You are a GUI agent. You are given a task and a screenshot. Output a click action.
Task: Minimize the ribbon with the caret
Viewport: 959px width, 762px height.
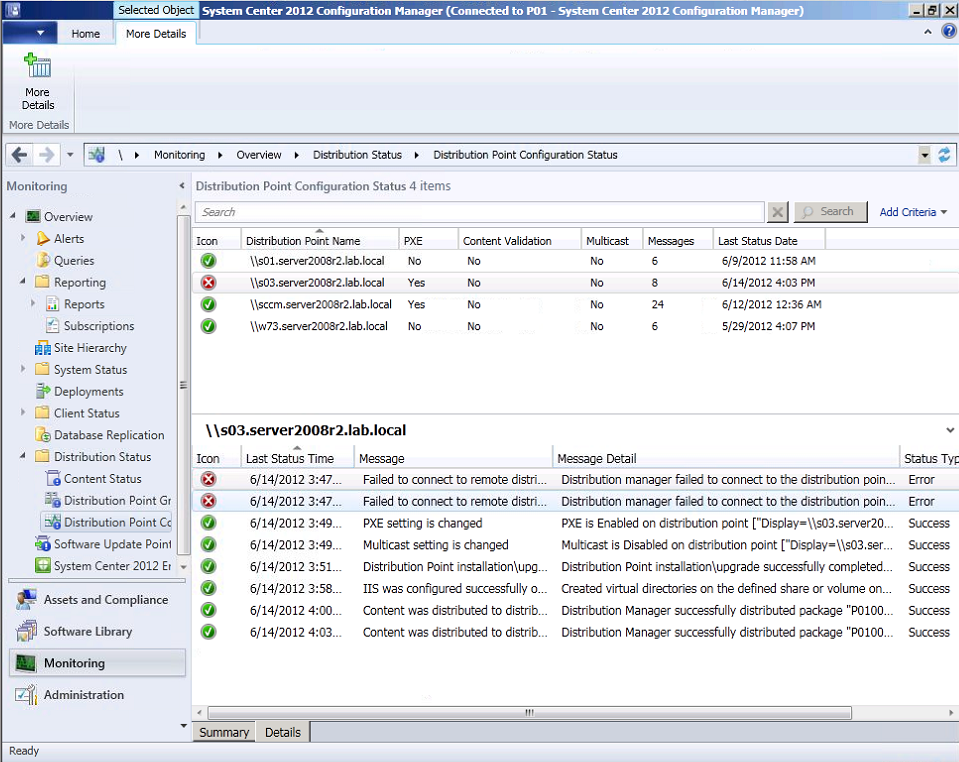[928, 32]
